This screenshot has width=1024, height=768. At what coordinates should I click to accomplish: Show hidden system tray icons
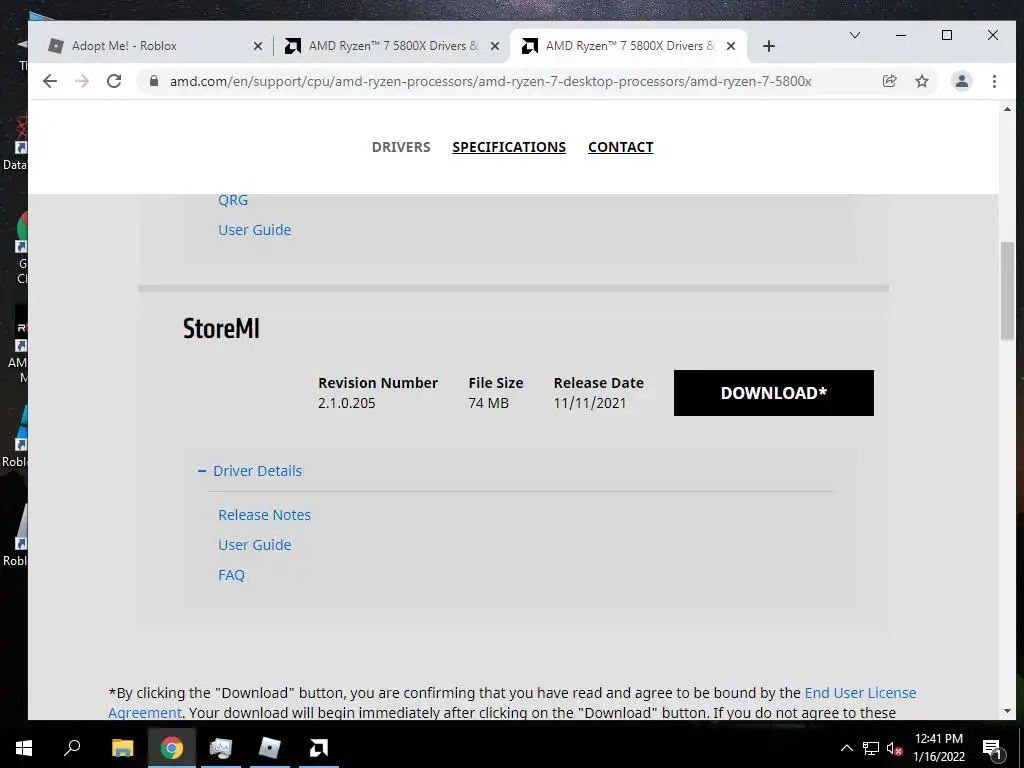(846, 748)
